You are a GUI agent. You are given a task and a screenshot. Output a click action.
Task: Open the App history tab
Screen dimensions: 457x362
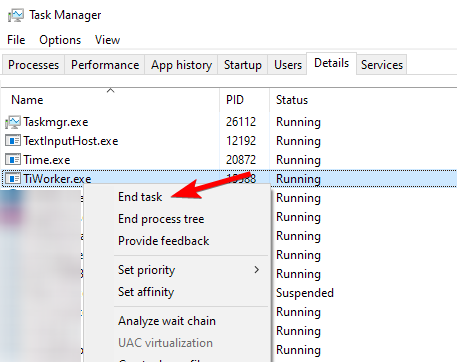[181, 65]
